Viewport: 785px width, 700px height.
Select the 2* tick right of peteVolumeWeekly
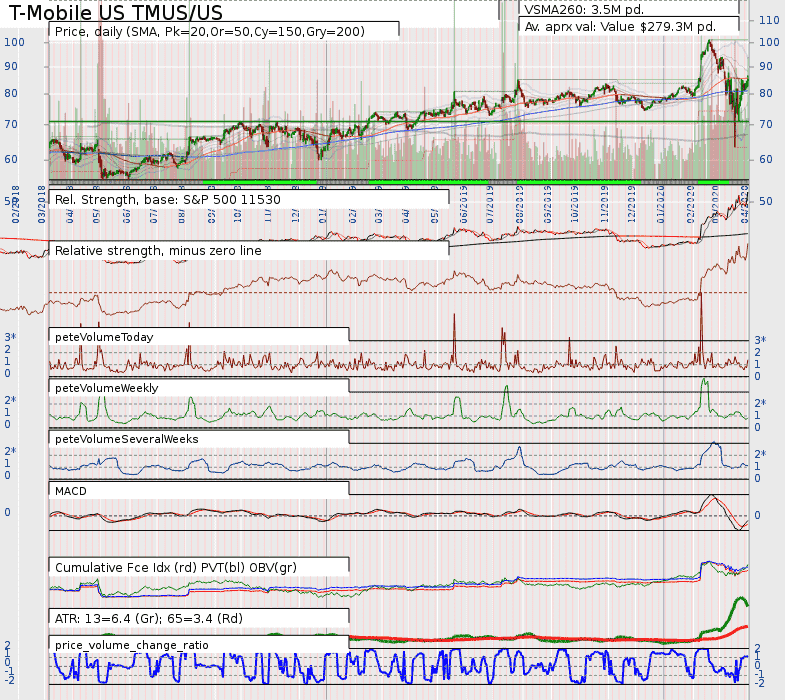(x=760, y=403)
